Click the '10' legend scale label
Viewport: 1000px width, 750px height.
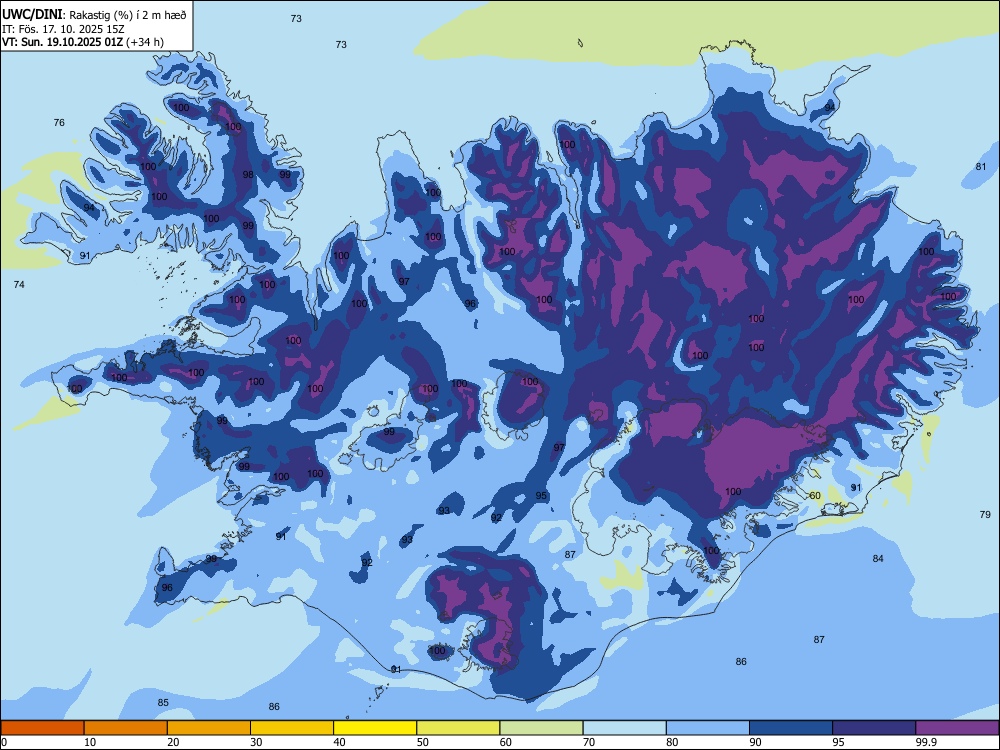90,742
